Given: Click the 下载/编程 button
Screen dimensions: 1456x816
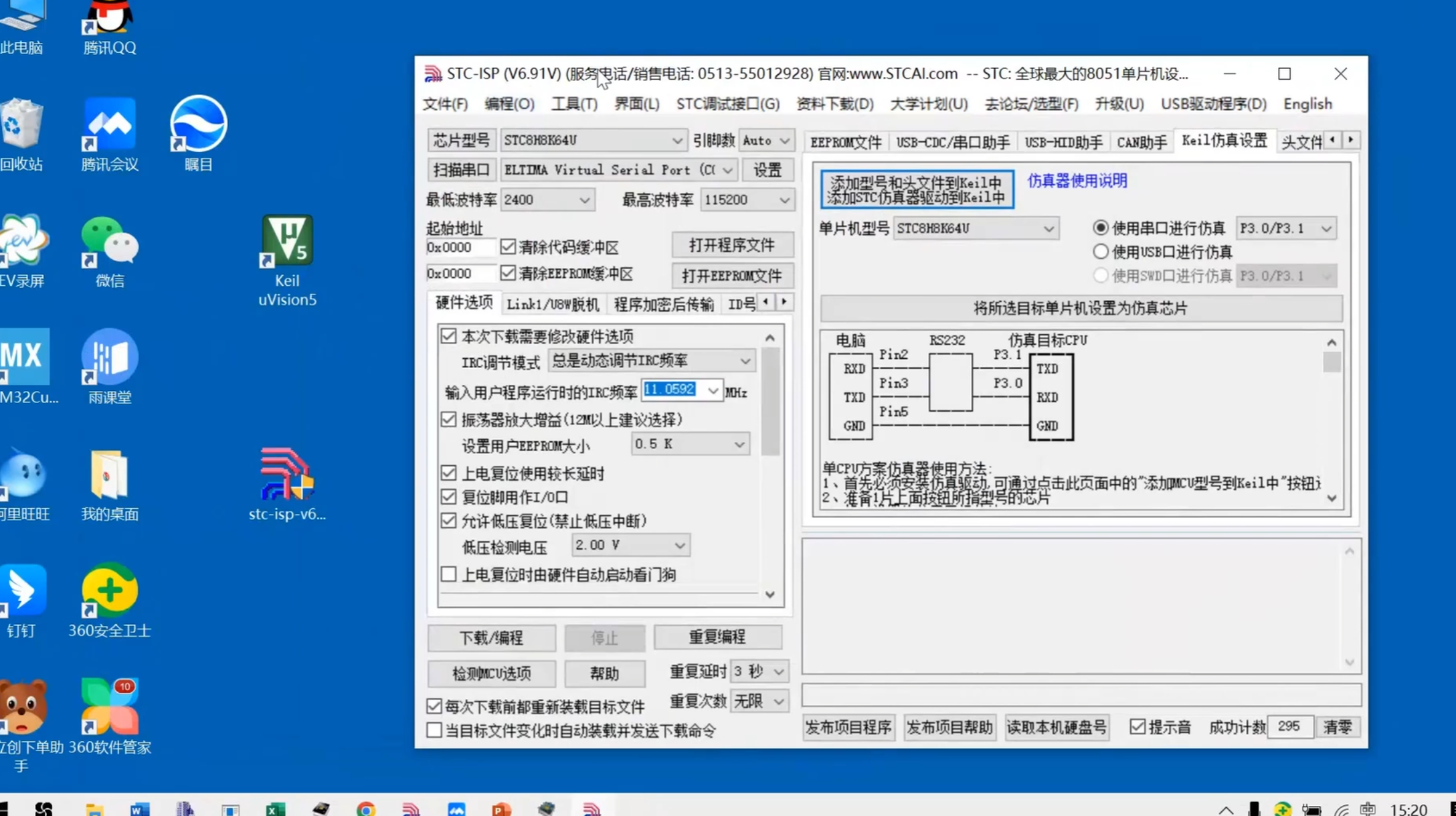Looking at the screenshot, I should (x=491, y=637).
